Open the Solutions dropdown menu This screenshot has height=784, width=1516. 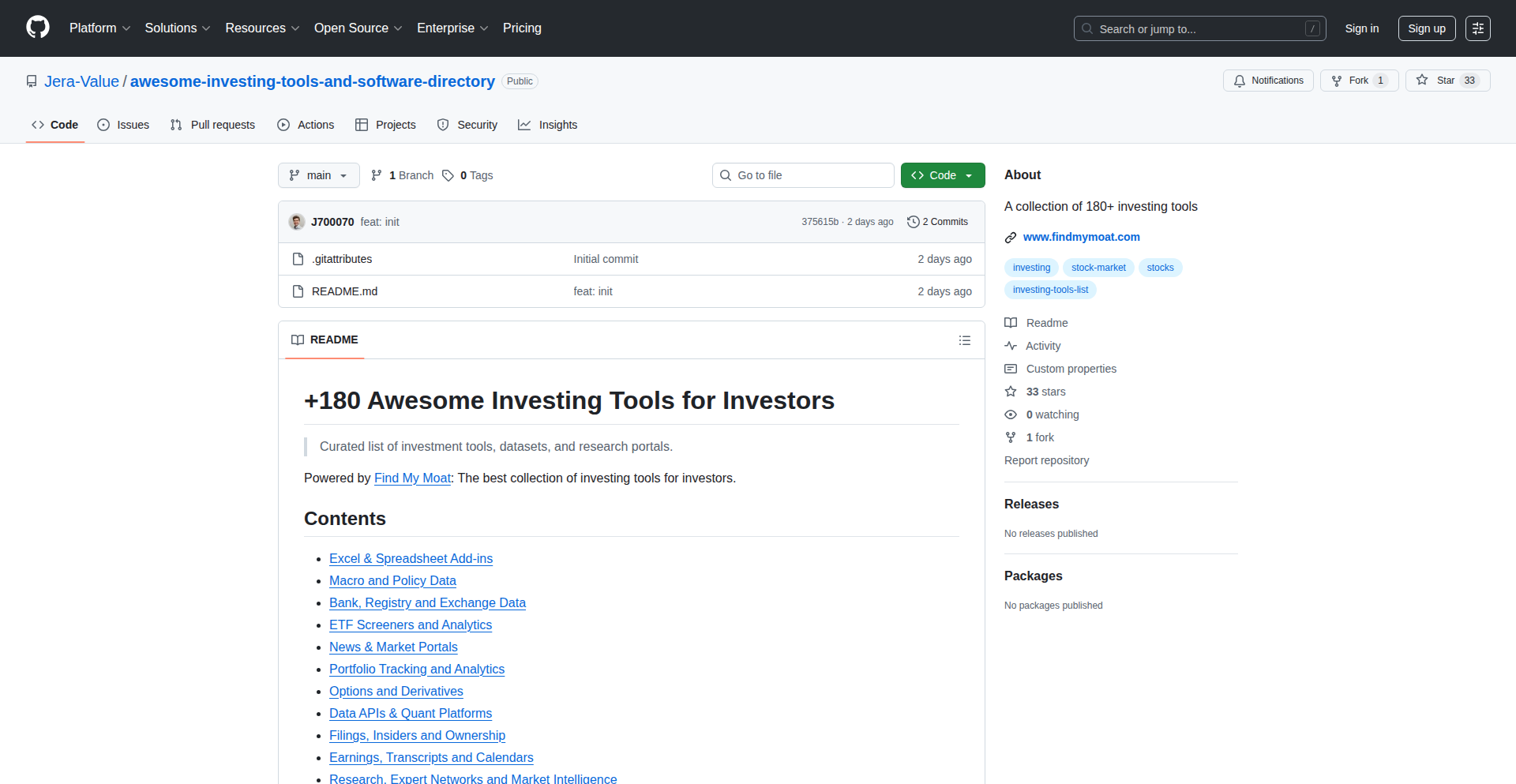click(x=178, y=28)
